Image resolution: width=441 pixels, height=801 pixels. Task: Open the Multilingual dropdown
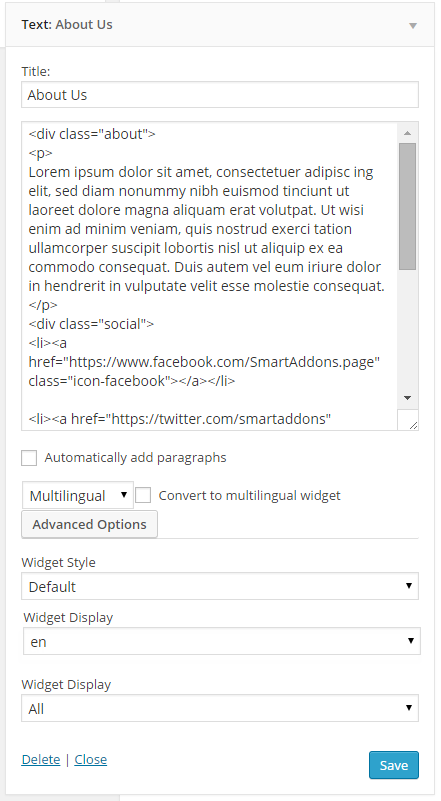point(78,496)
